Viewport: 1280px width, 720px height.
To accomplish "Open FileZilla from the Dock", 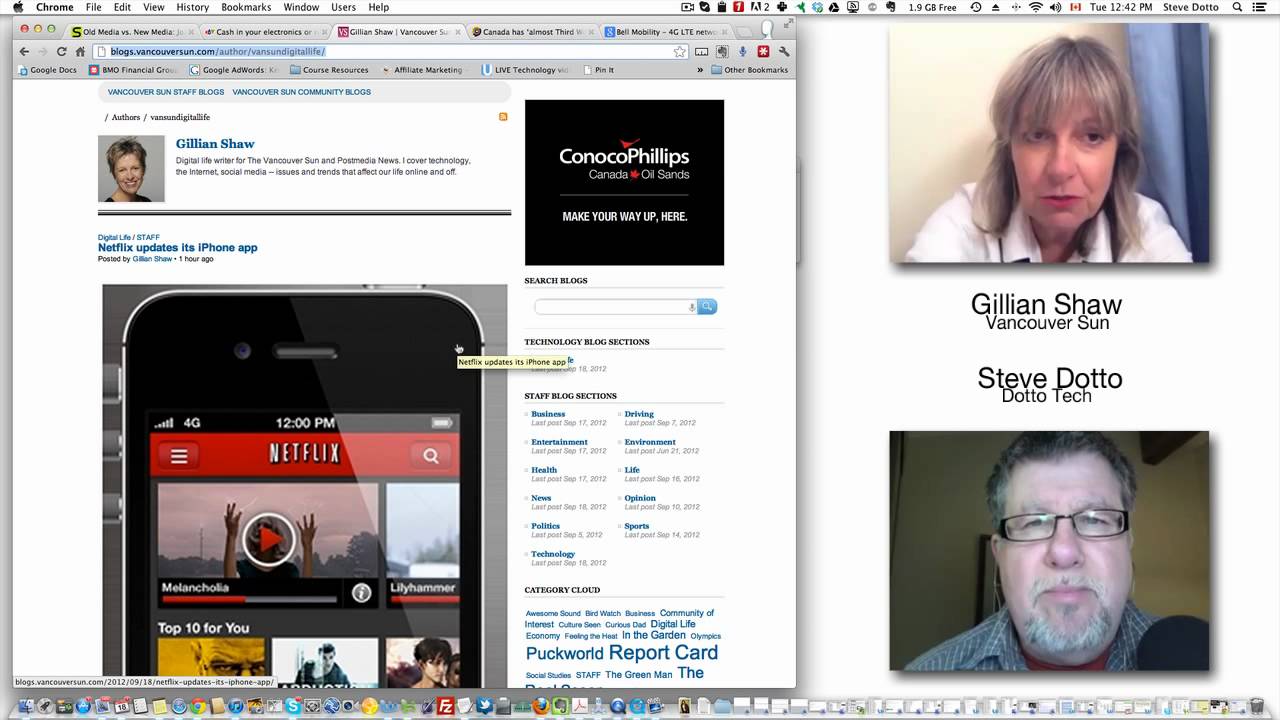I will pyautogui.click(x=445, y=706).
